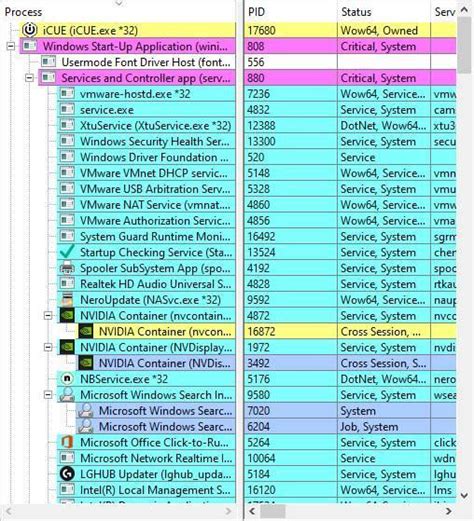
Task: Click the process tree horizontal scrollbar left arrow
Action: (9, 511)
